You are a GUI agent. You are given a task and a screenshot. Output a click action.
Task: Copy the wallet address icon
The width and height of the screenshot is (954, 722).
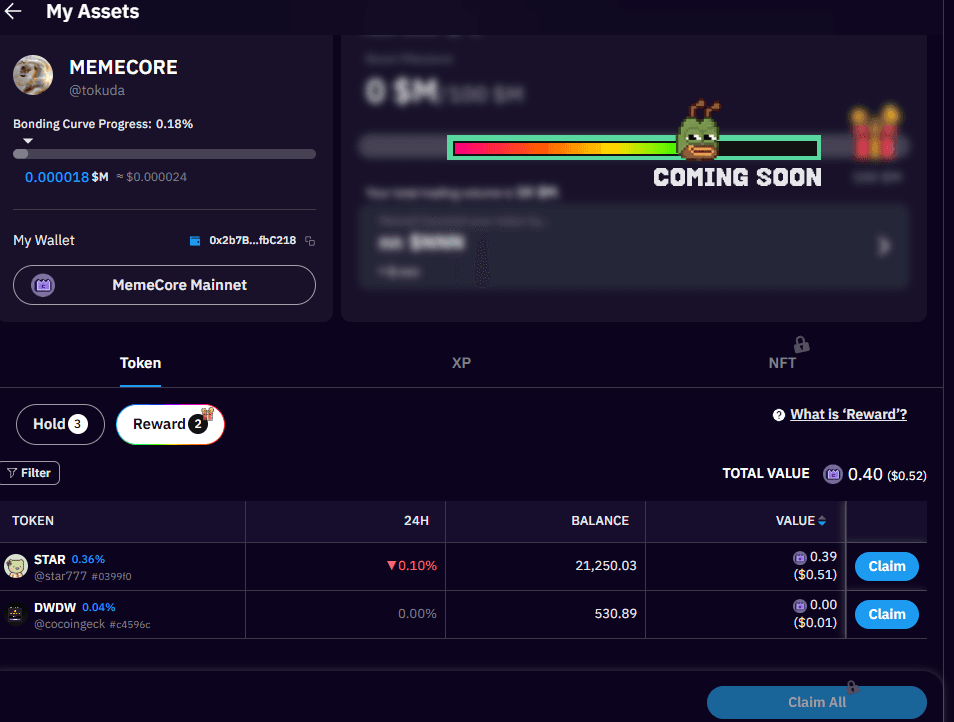310,241
